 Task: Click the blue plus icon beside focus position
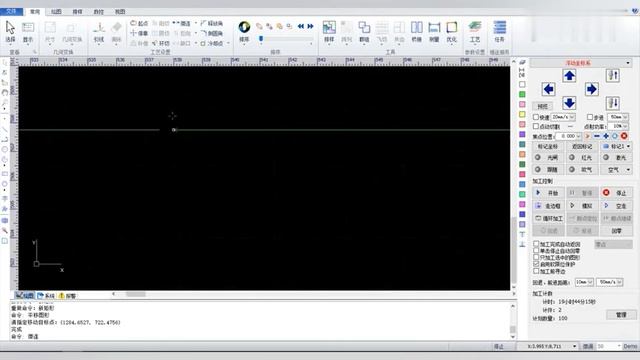point(606,136)
